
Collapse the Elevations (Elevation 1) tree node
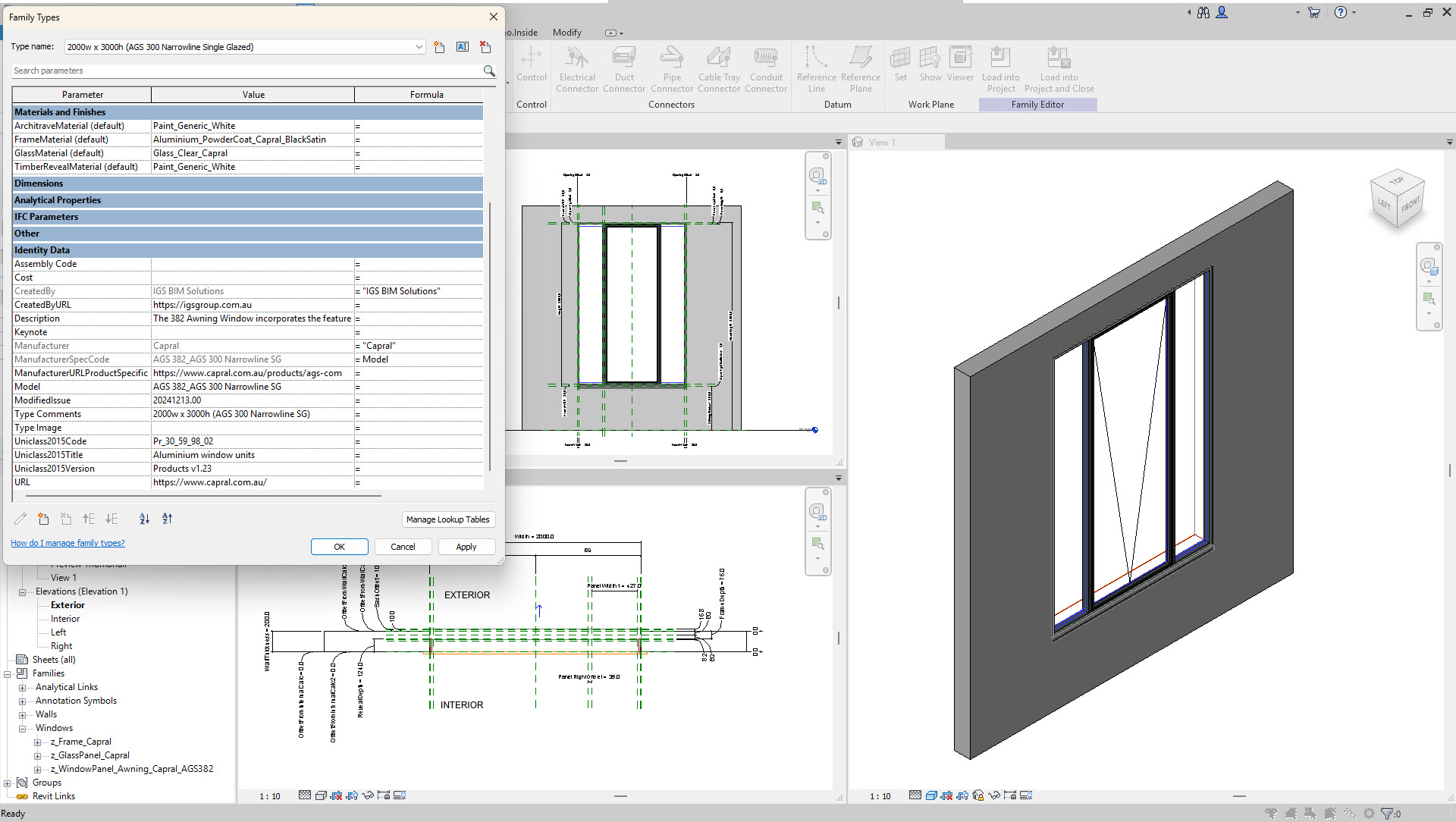click(x=22, y=592)
